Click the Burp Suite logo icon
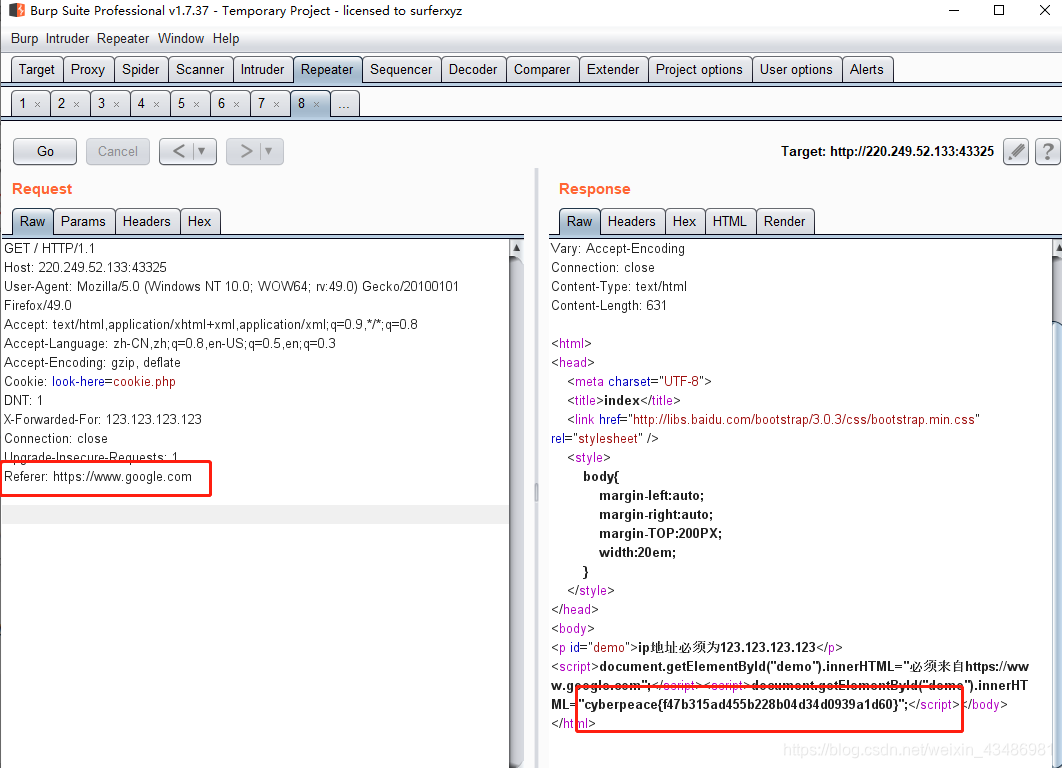Image resolution: width=1062 pixels, height=768 pixels. pos(17,11)
